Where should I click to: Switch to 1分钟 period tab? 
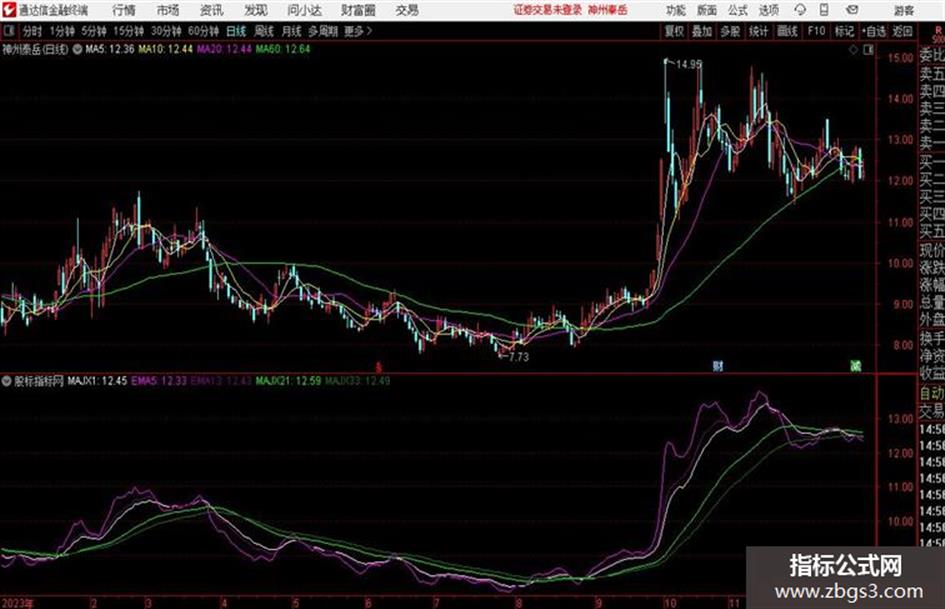(61, 31)
